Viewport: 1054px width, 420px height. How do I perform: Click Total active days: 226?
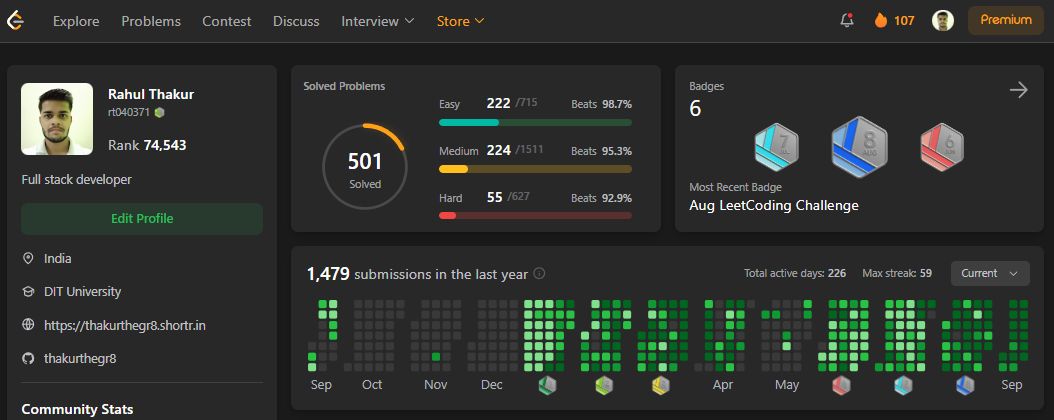tap(795, 274)
